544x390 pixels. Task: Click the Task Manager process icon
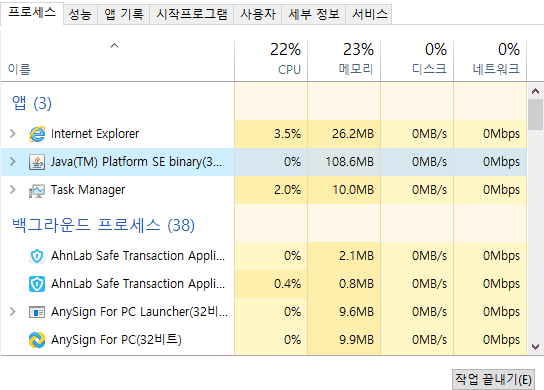pos(37,190)
